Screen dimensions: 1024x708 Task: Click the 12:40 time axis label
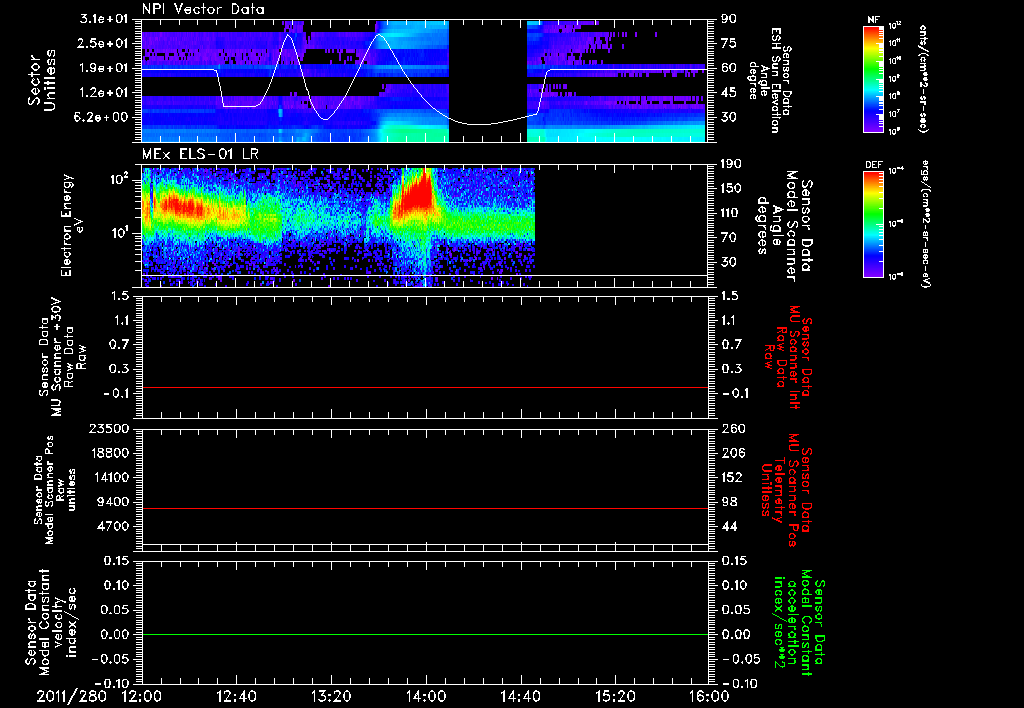pos(236,696)
